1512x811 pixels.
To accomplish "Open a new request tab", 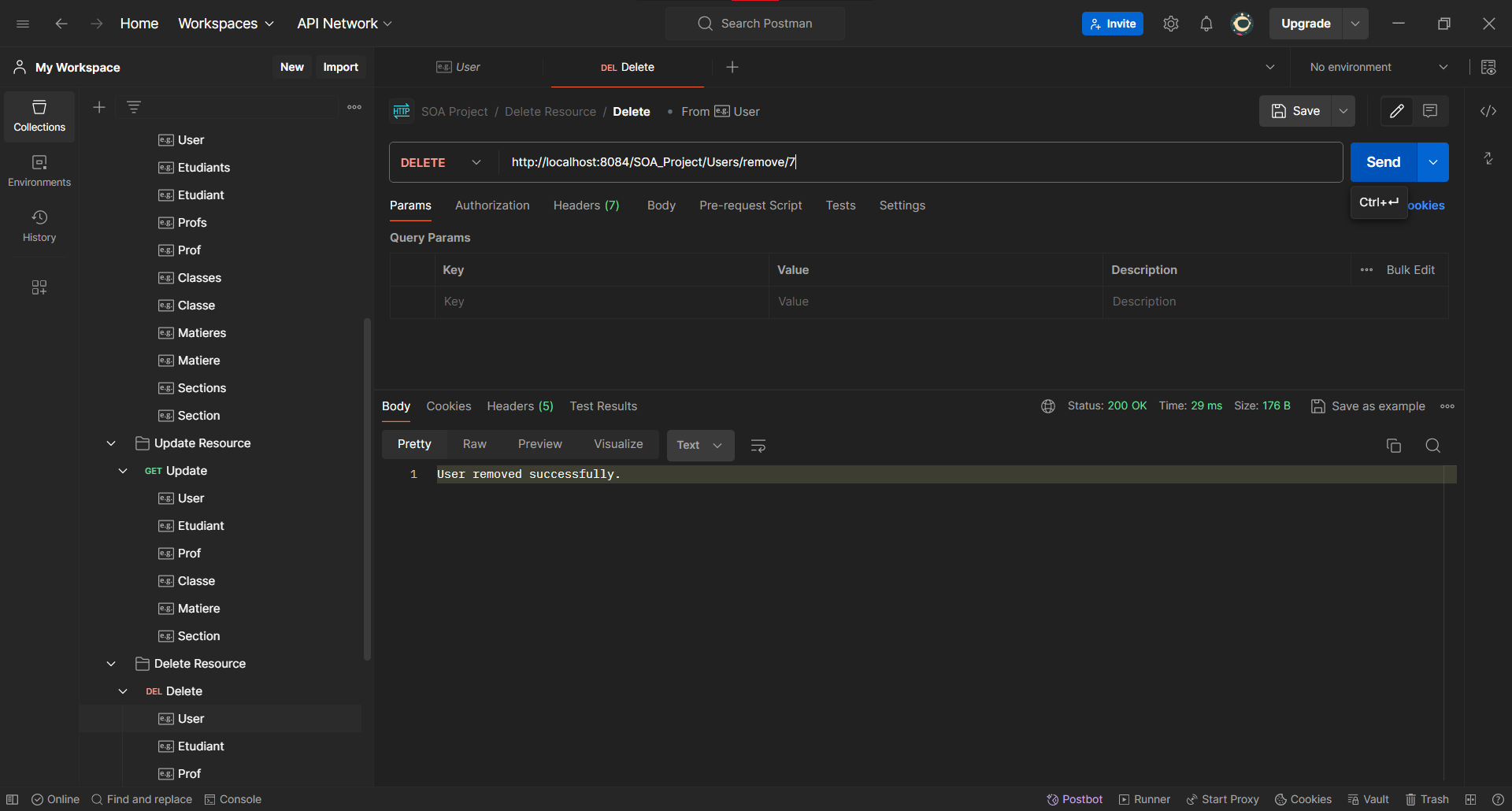I will (732, 67).
